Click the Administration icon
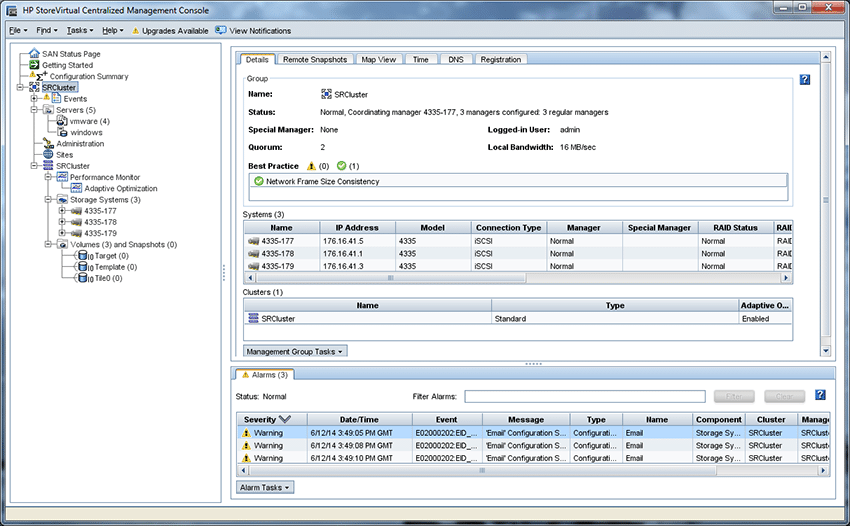 pyautogui.click(x=48, y=143)
